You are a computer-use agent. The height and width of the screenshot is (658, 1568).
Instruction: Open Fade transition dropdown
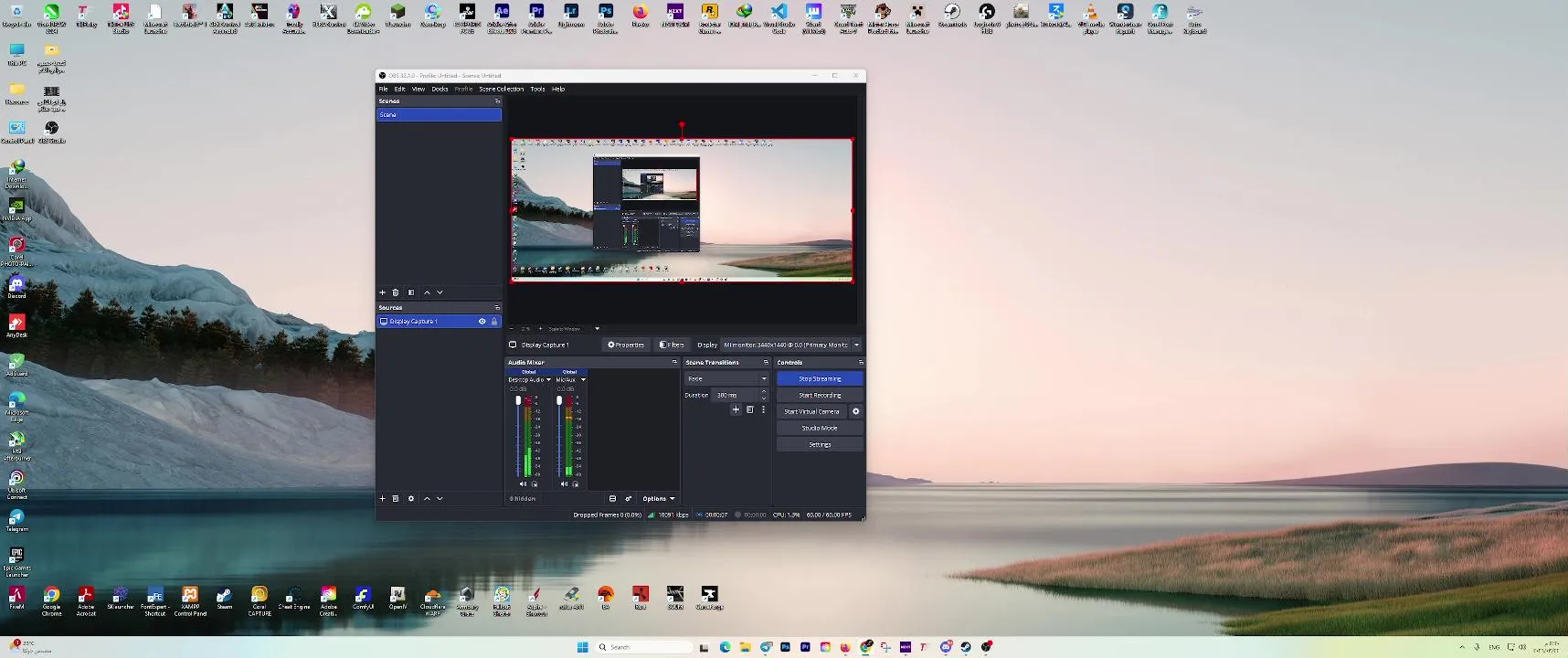[x=726, y=378]
